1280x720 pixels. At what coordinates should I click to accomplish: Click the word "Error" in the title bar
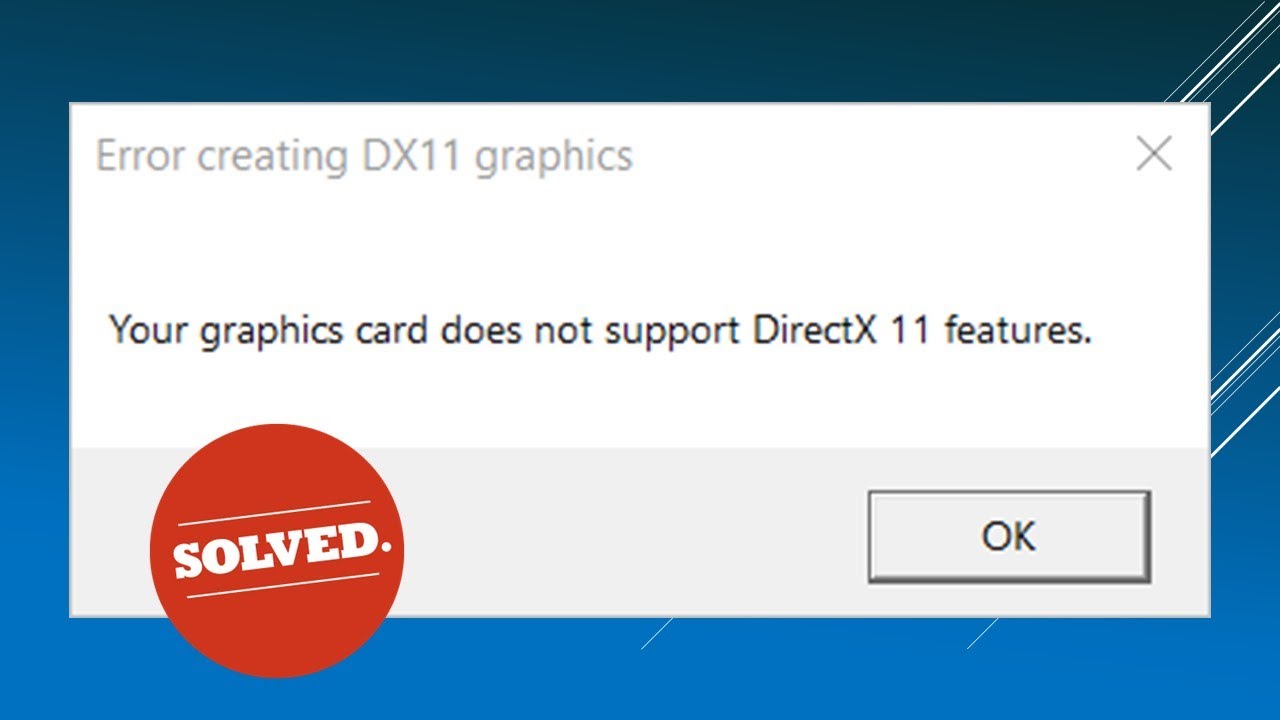coord(140,156)
